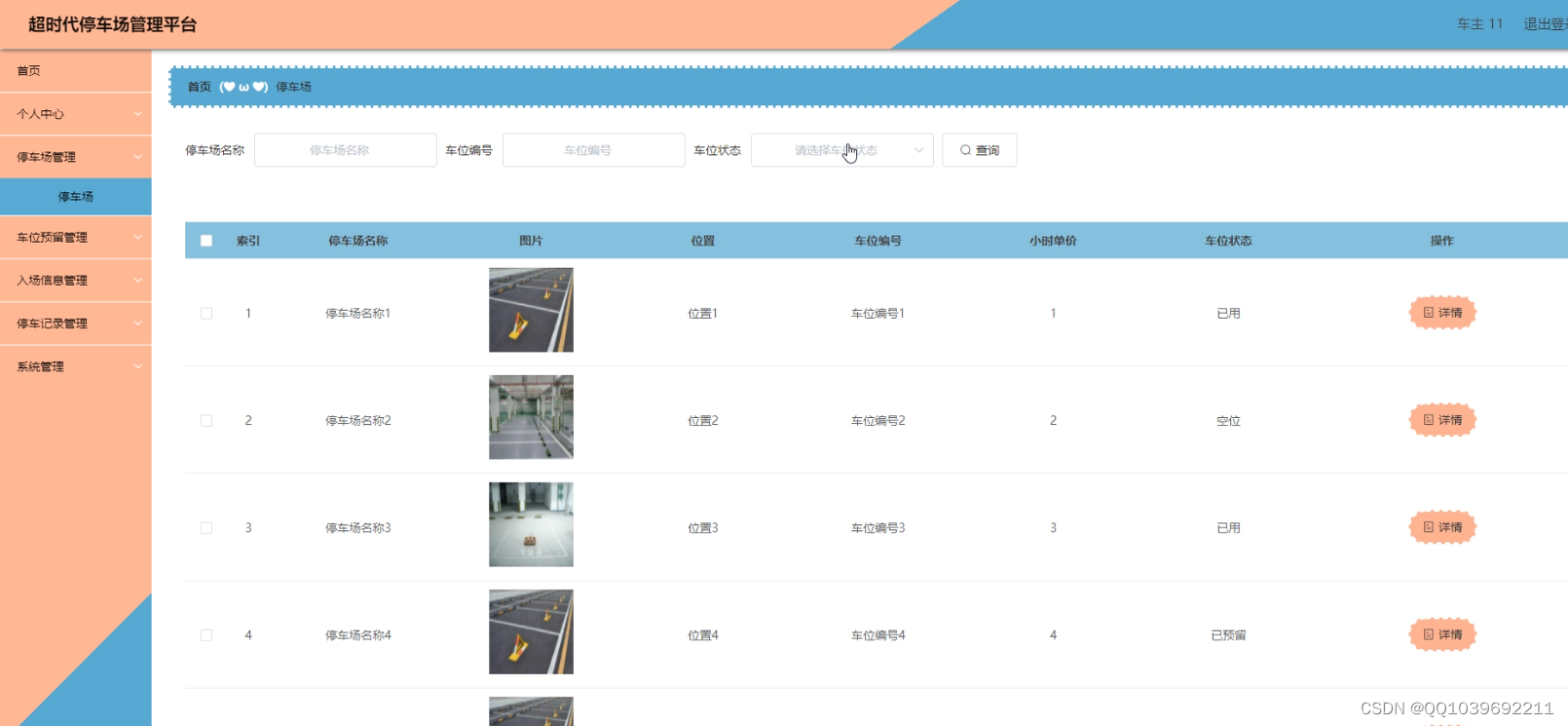The height and width of the screenshot is (726, 1568).
Task: Click the chevron arrow beside 个人中心
Action: [x=138, y=114]
